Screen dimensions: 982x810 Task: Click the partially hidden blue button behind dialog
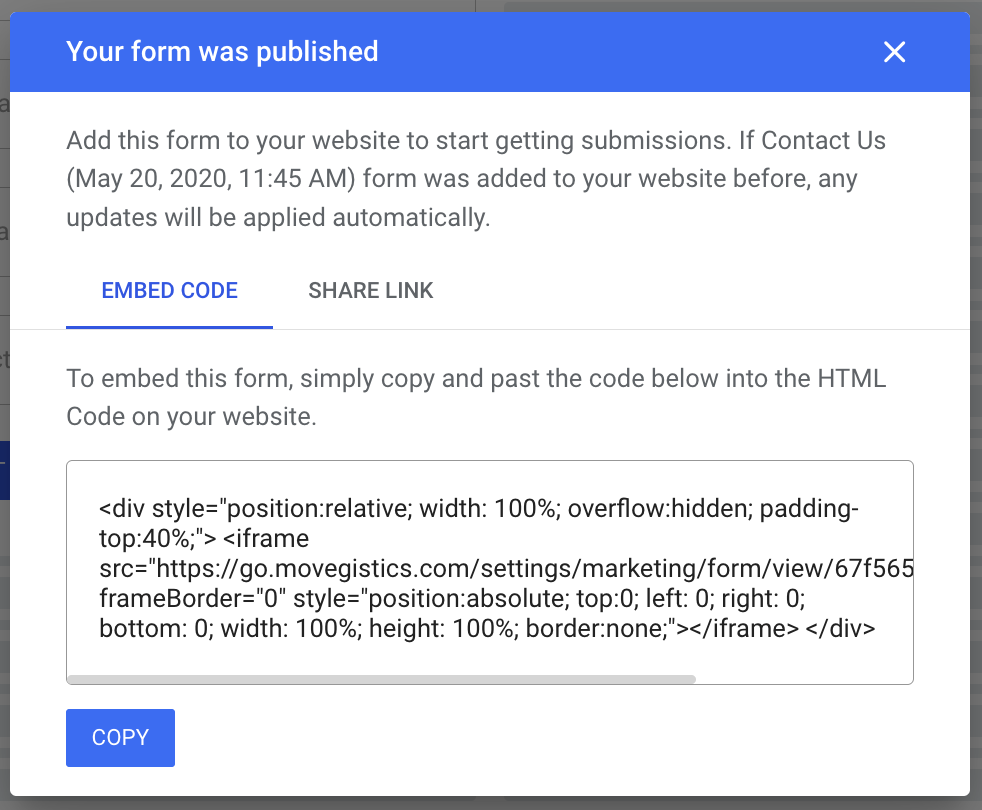[4, 470]
